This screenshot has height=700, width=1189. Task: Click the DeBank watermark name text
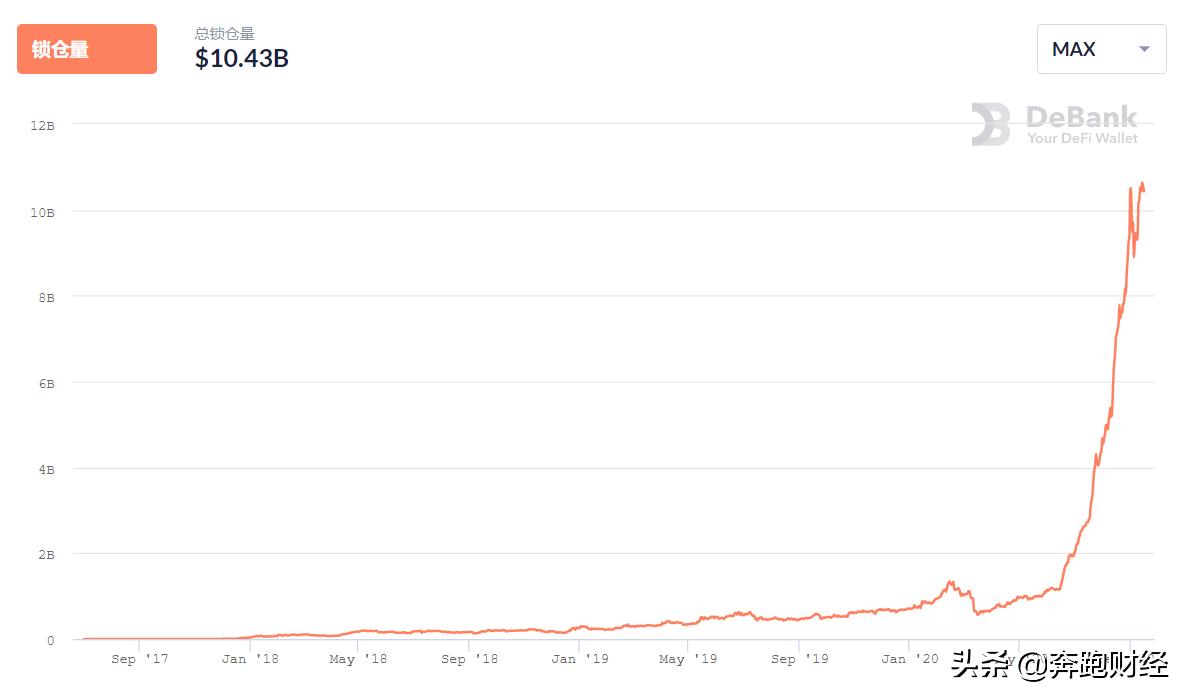1082,117
